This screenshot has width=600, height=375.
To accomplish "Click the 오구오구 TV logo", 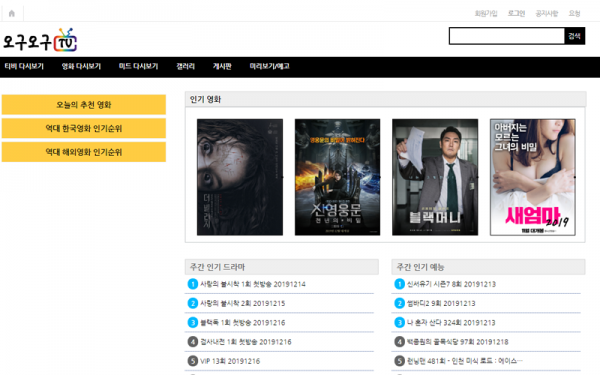I will pyautogui.click(x=40, y=40).
